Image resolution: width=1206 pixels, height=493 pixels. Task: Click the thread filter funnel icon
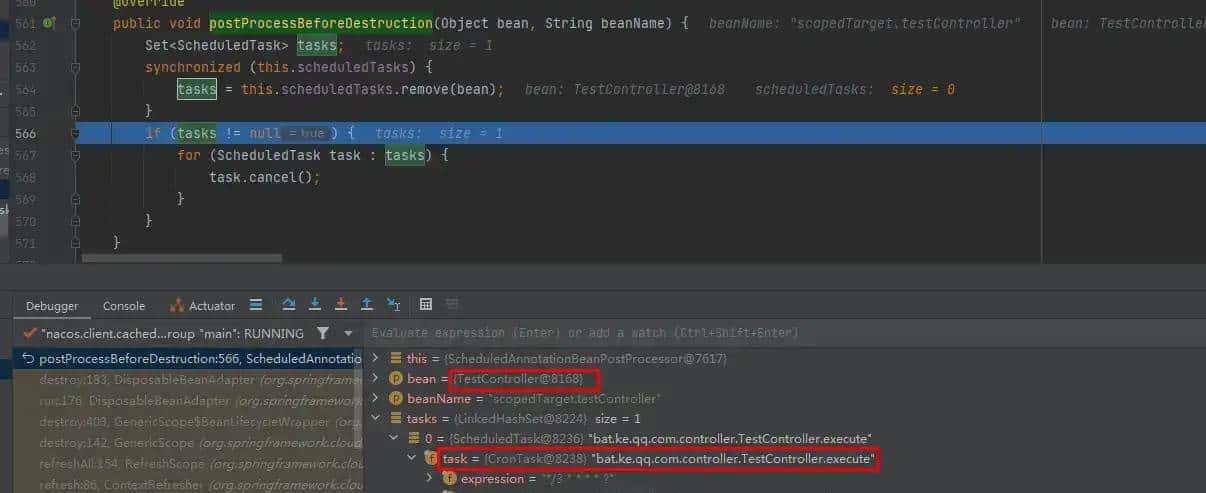coord(322,333)
